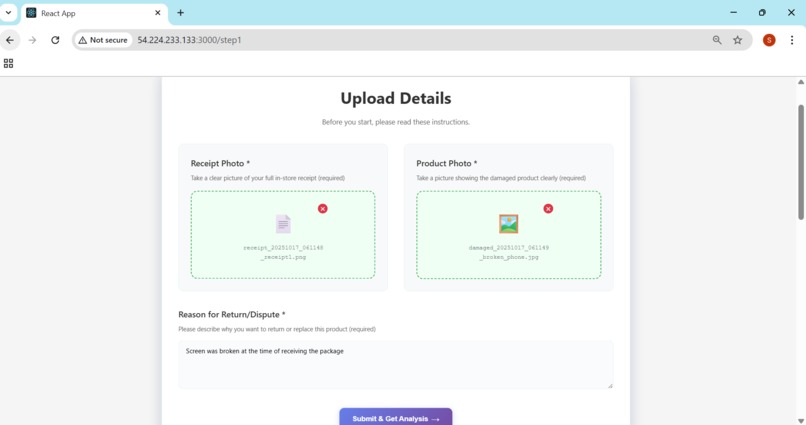Minimize the browser window
806x425 pixels.
(x=734, y=13)
